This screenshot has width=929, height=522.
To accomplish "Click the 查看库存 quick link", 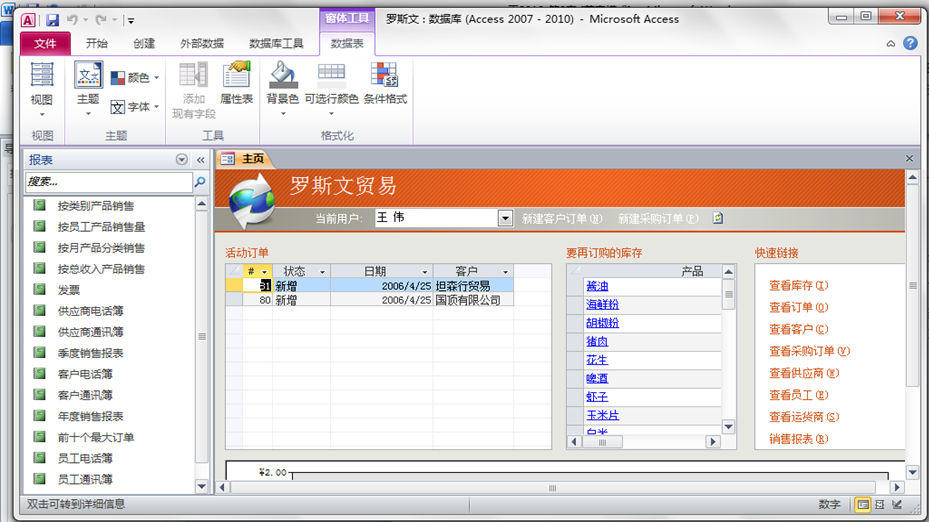I will 798,286.
